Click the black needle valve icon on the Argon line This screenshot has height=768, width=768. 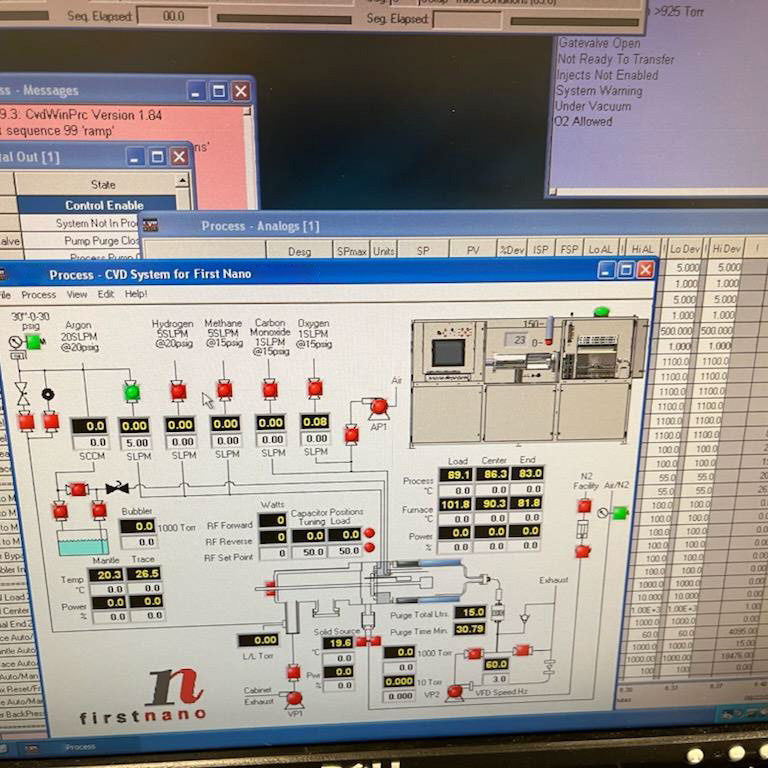(48, 394)
